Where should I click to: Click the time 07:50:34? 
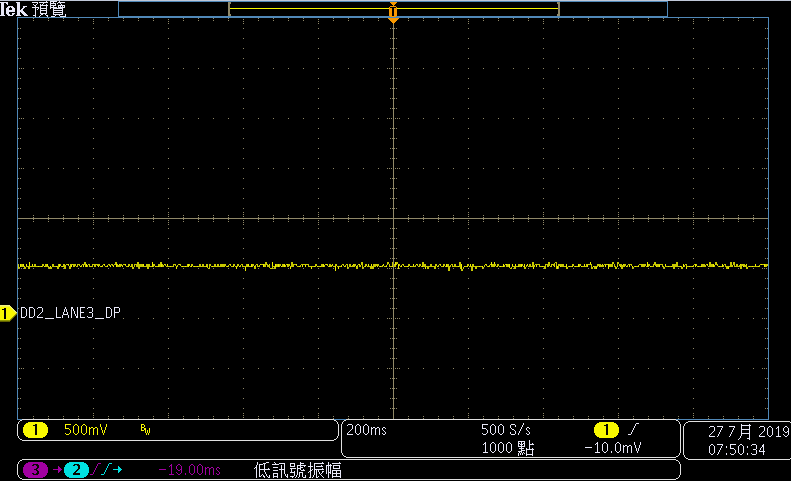click(x=737, y=450)
